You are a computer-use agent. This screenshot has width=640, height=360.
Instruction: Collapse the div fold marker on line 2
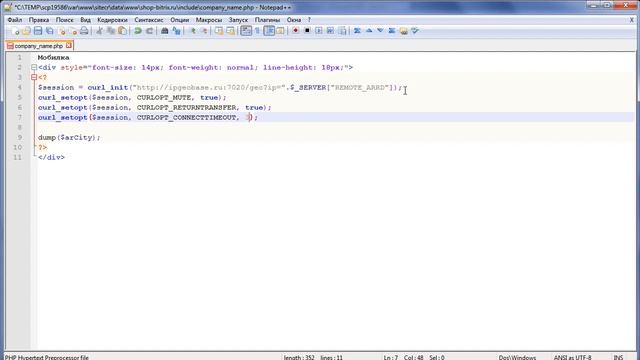pos(34,67)
